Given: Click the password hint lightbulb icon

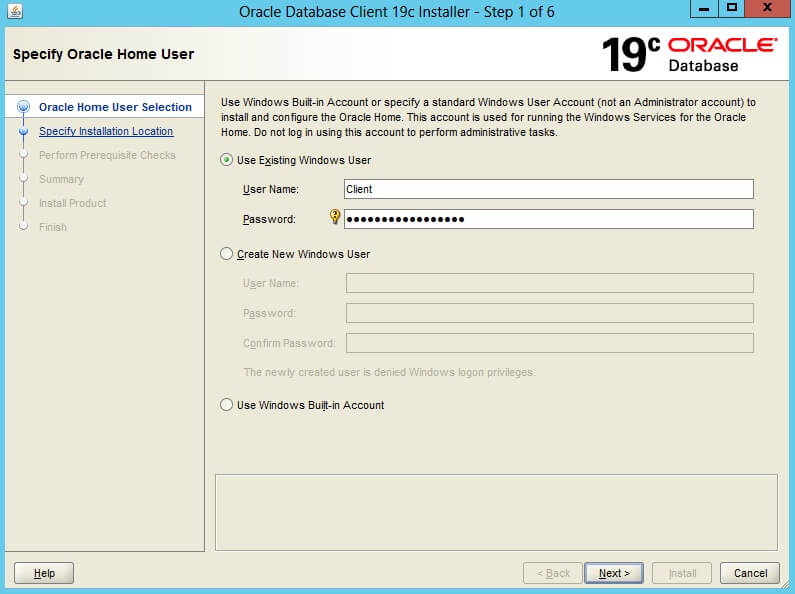Looking at the screenshot, I should [335, 216].
